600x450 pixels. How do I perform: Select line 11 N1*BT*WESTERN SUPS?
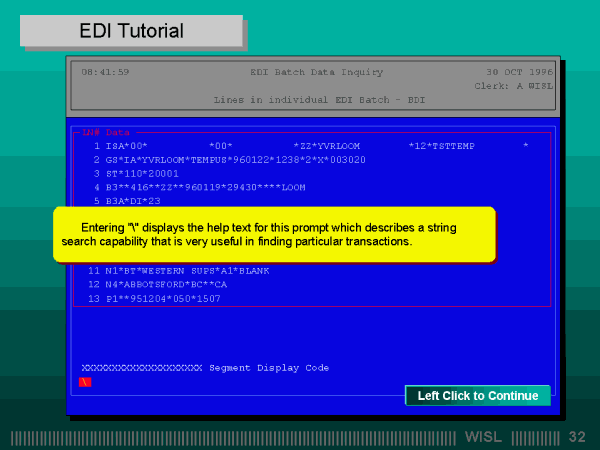coord(177,271)
